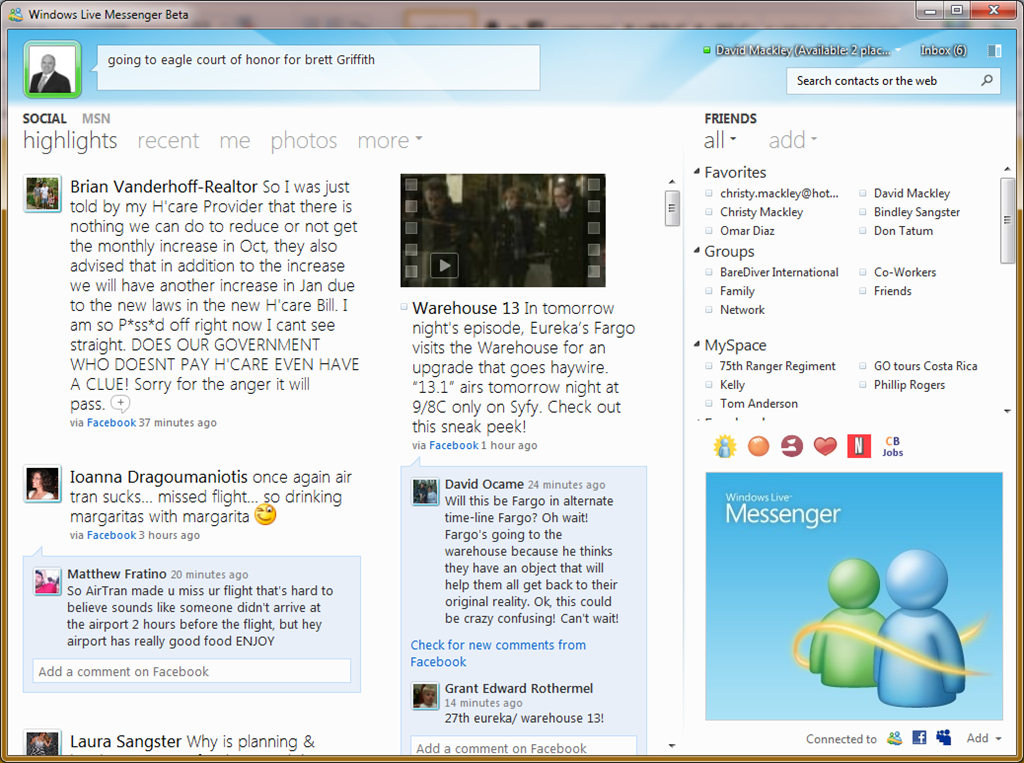Screen dimensions: 1024x763
Task: Select the SOCIAL tab
Action: pyautogui.click(x=44, y=118)
